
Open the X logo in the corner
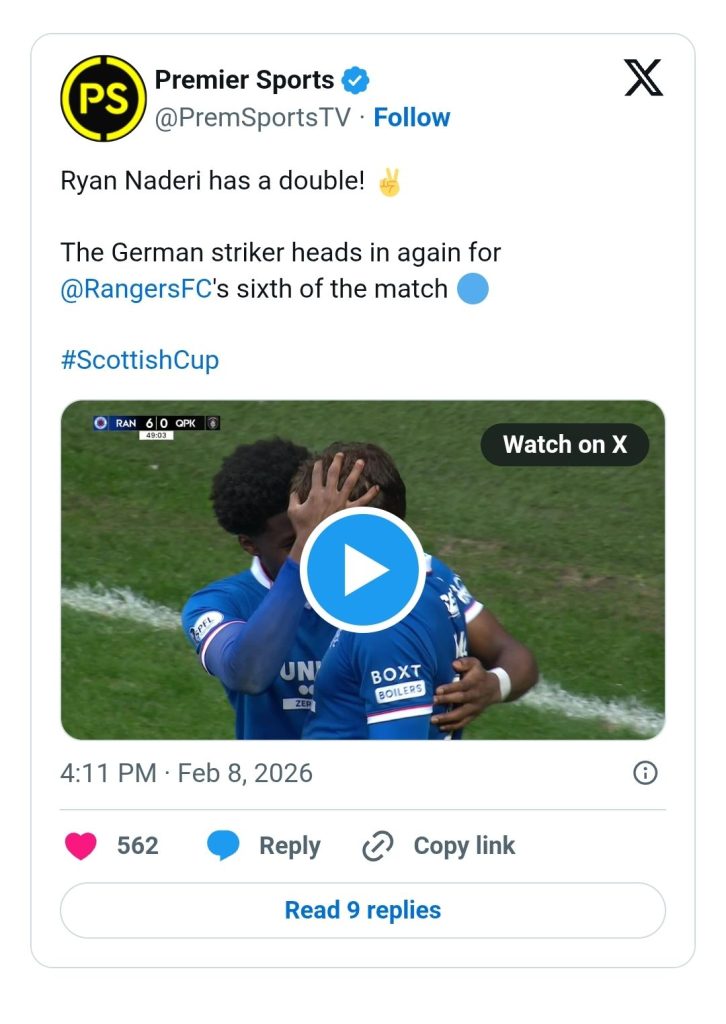[x=644, y=79]
